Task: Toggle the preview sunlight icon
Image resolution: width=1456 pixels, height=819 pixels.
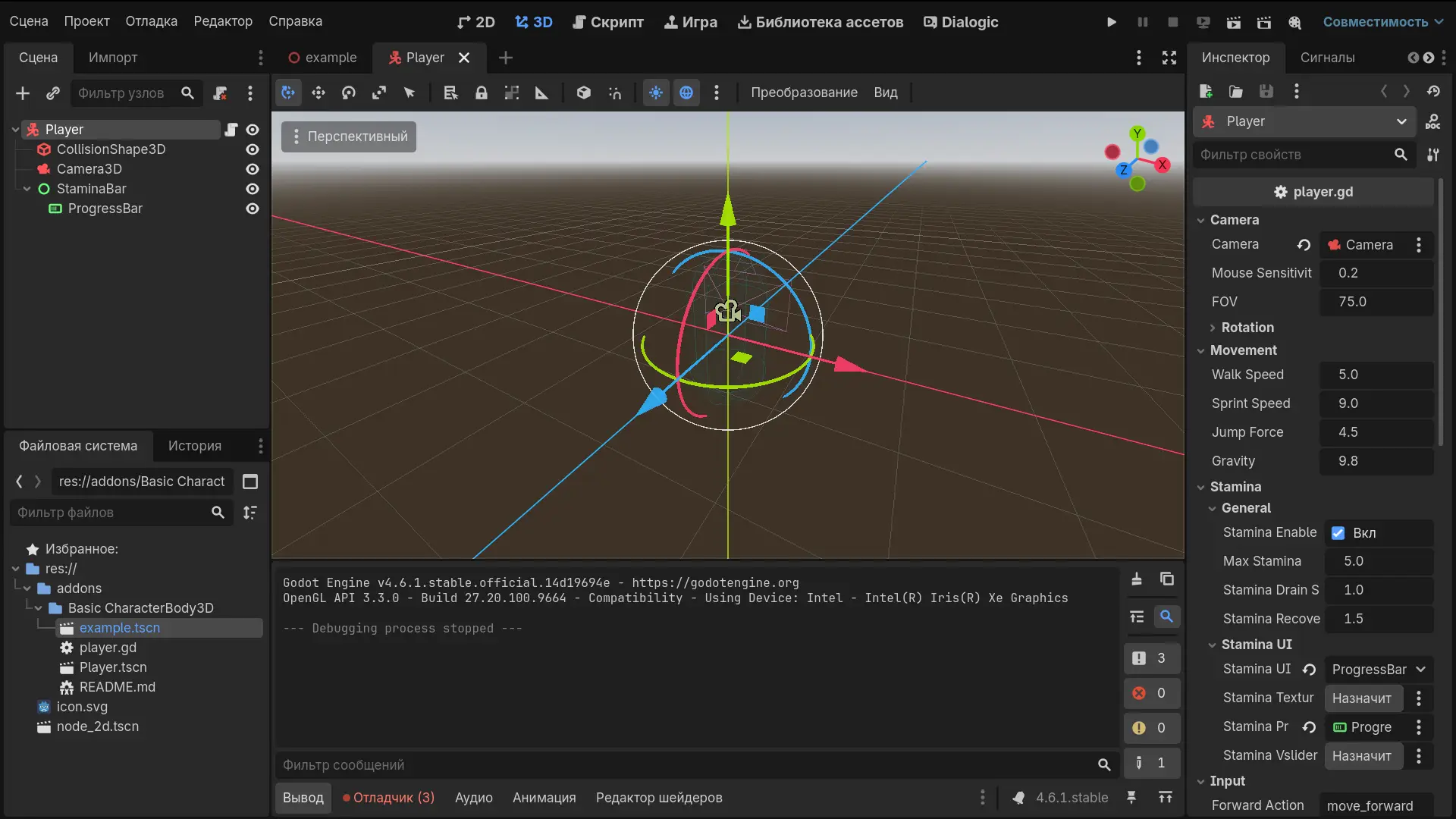Action: pos(656,93)
